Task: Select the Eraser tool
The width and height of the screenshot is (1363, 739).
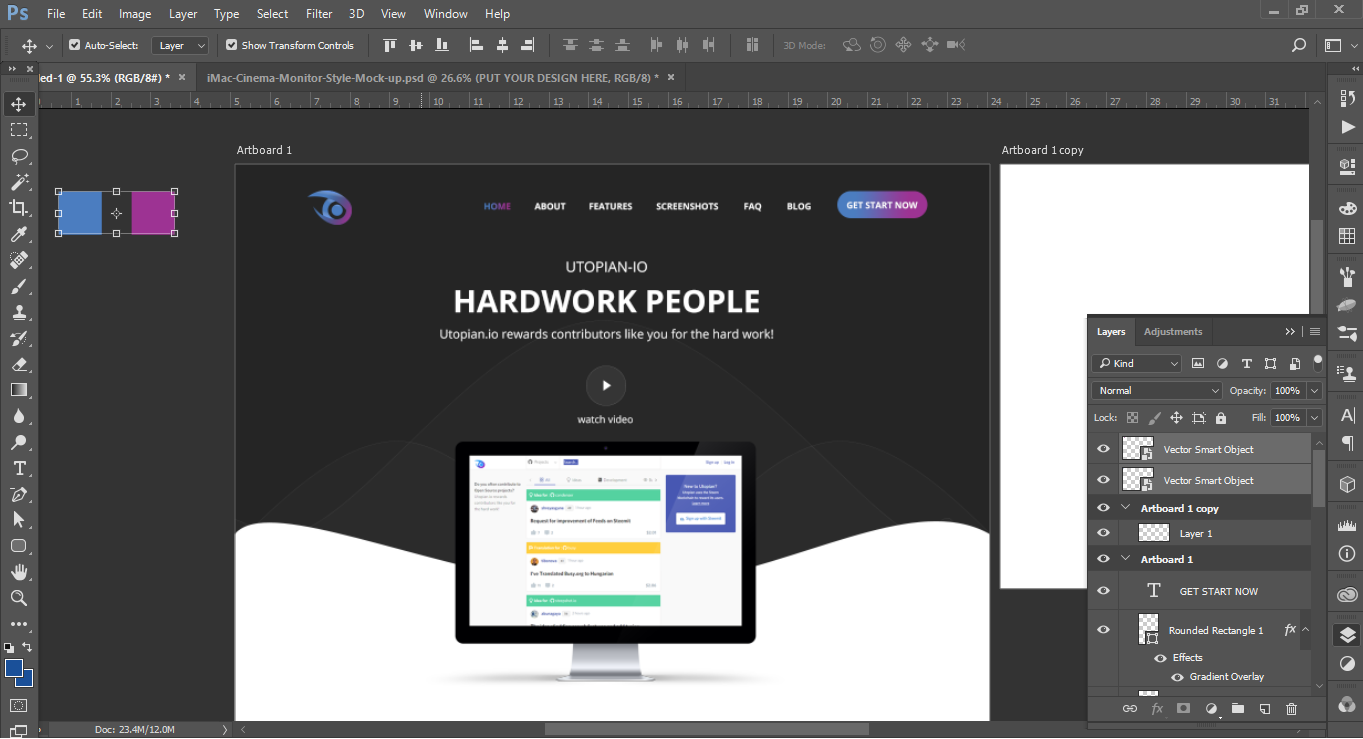Action: pos(19,364)
